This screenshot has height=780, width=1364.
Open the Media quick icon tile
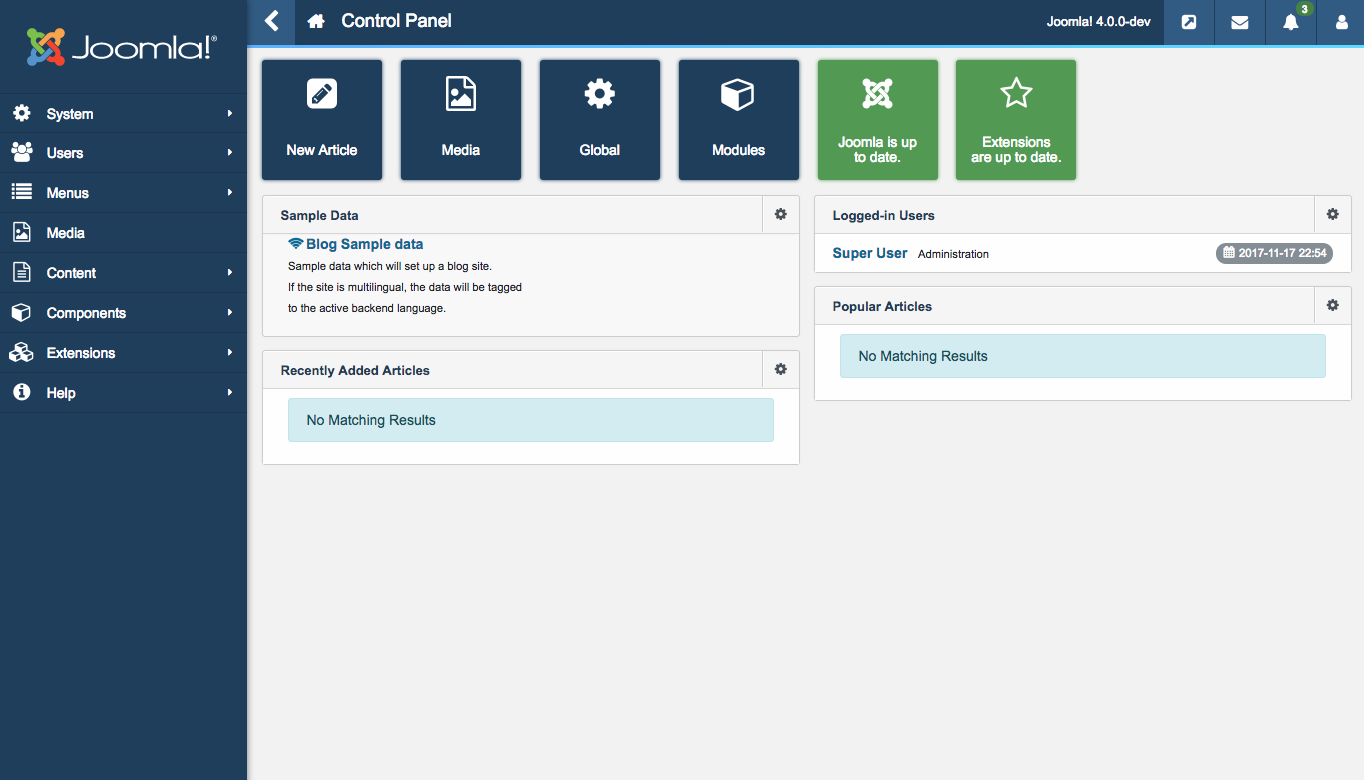pos(461,120)
